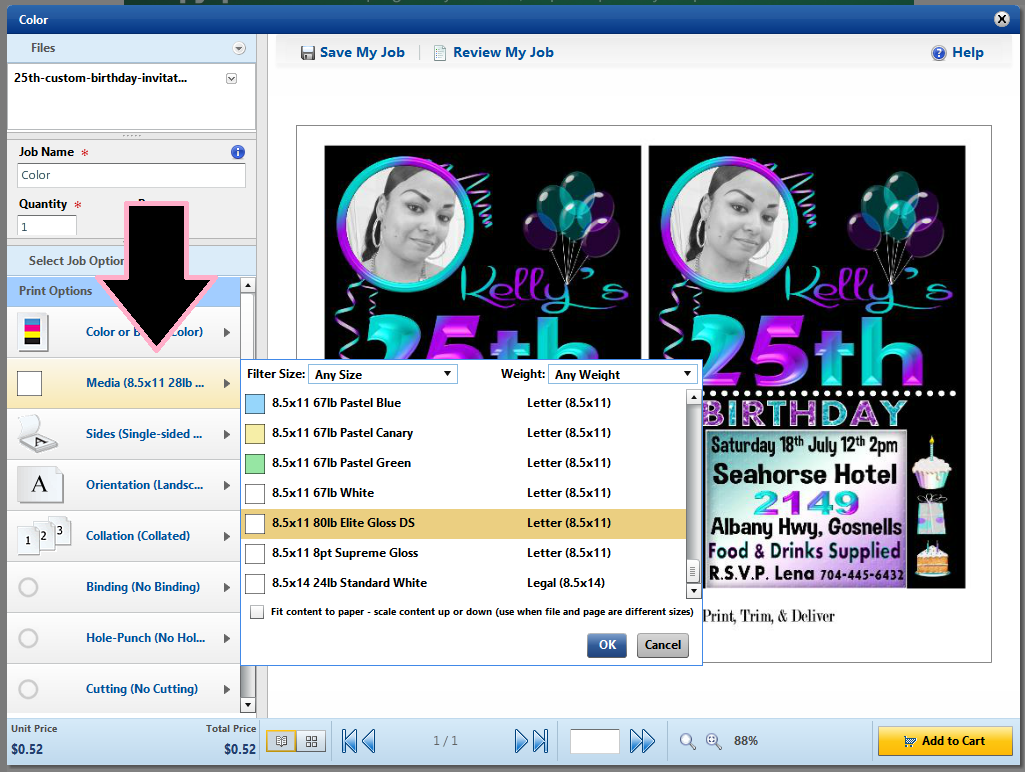The width and height of the screenshot is (1025, 772).
Task: Click the Save My Job disk icon
Action: tap(308, 53)
